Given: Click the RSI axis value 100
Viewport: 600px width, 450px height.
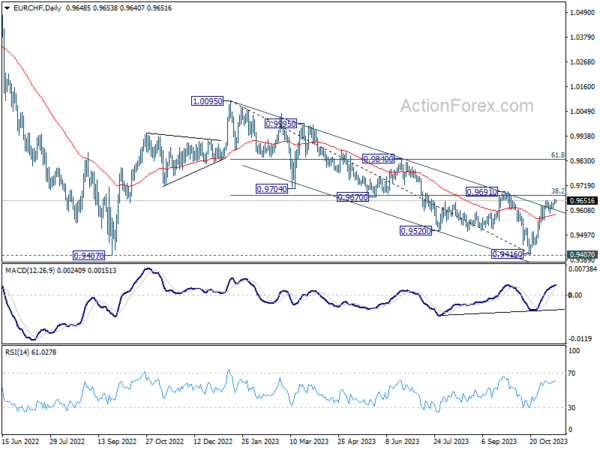Looking at the screenshot, I should click(574, 351).
